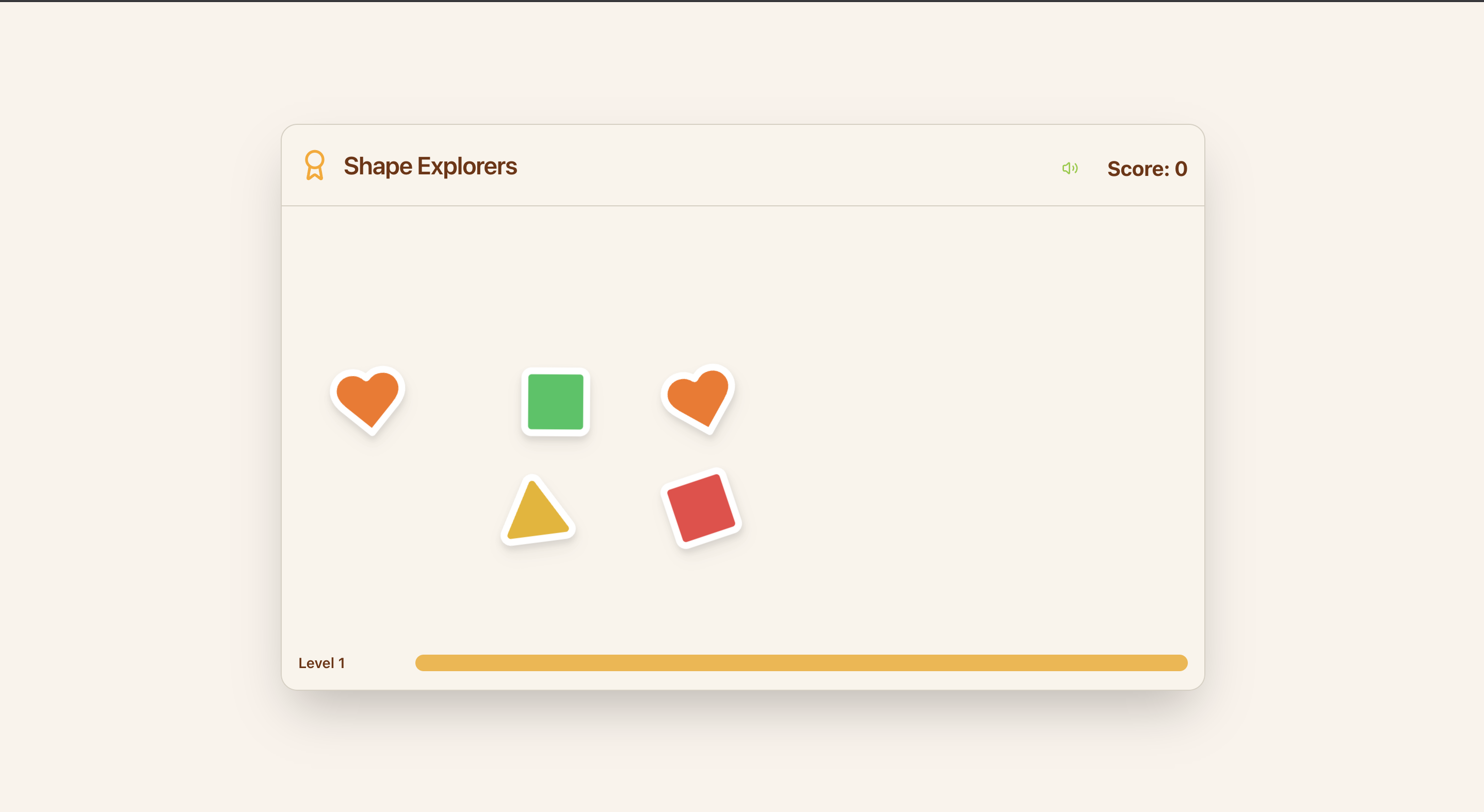Click the Shape Explorers title
The width and height of the screenshot is (1484, 812).
pyautogui.click(x=430, y=166)
